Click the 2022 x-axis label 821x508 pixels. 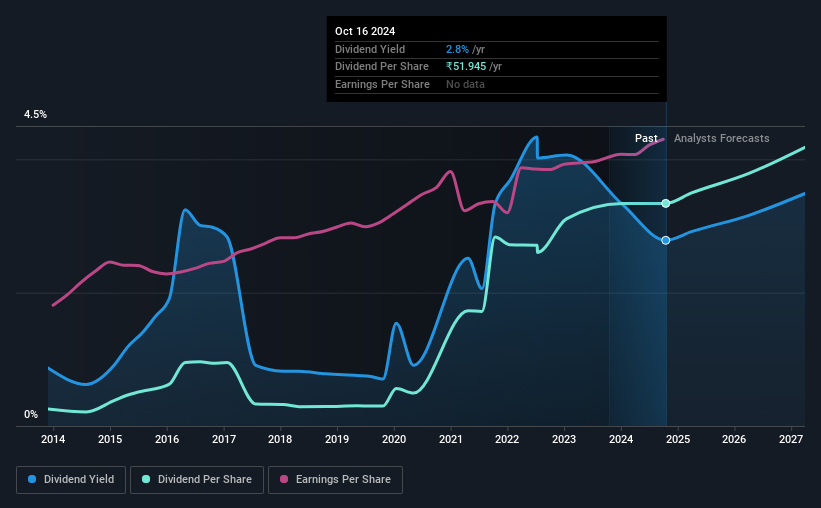tap(507, 439)
